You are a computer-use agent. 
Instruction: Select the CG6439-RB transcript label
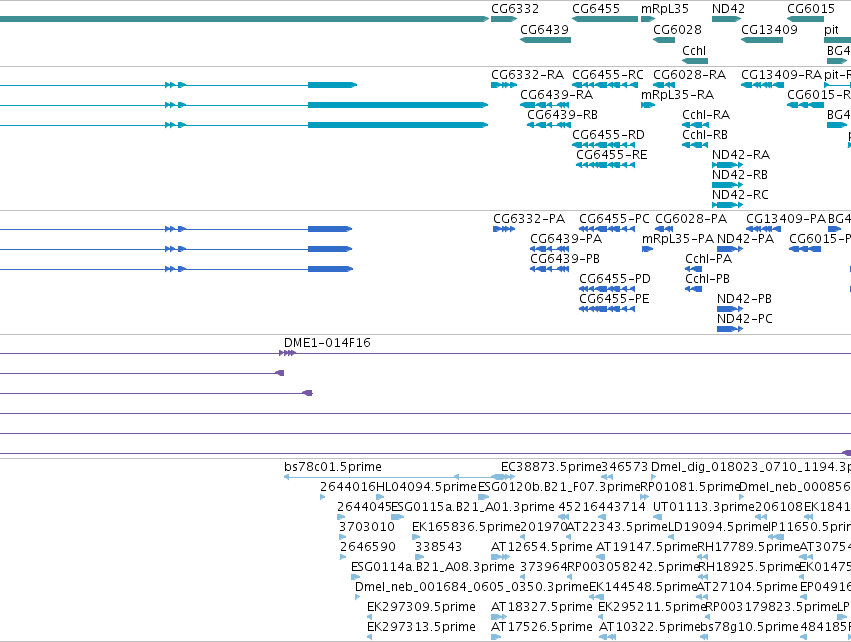pos(562,115)
